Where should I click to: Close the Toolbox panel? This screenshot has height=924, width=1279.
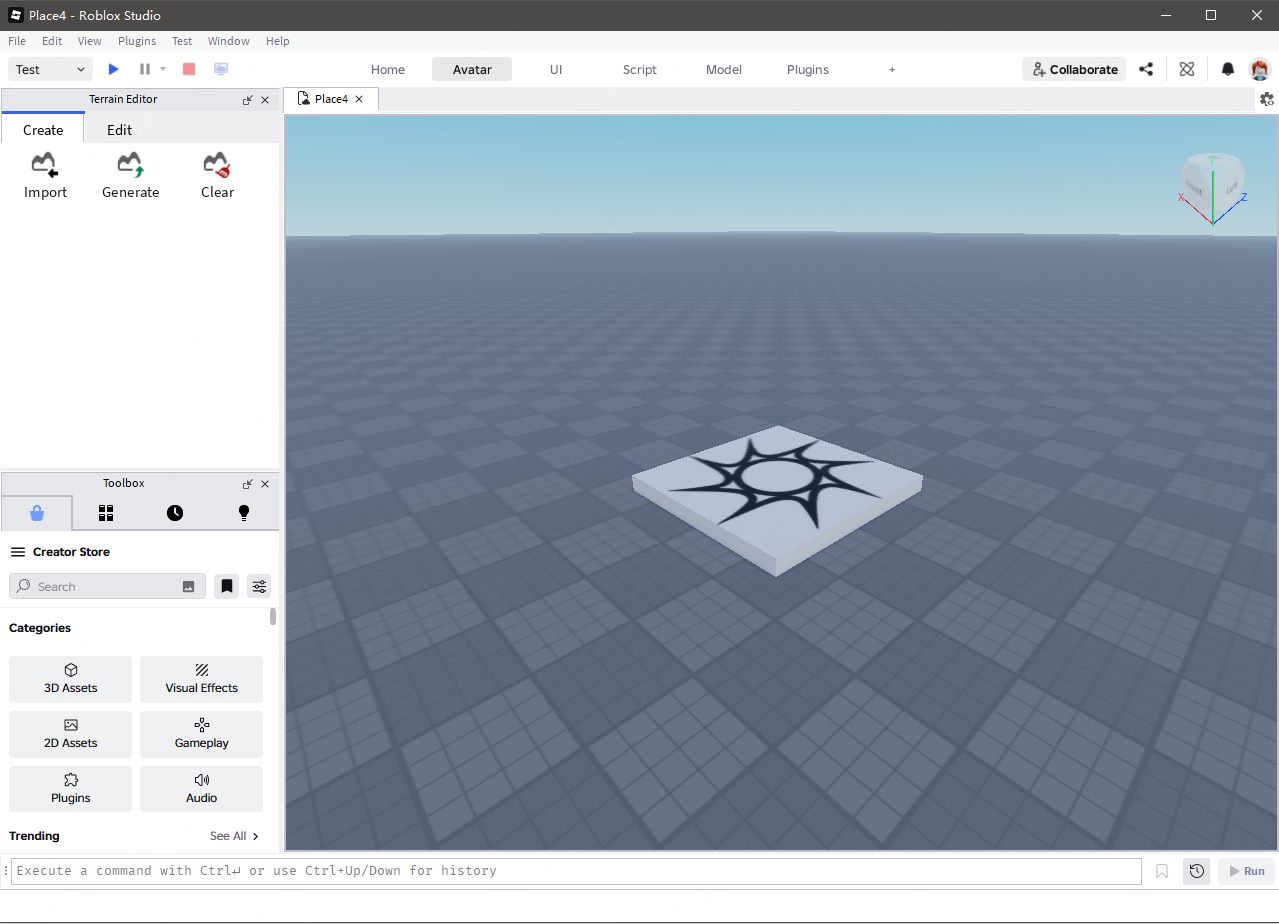265,484
